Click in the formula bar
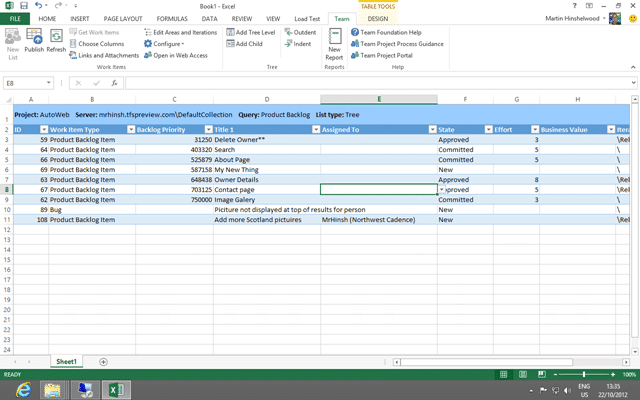Viewport: 640px width, 400px height. (x=378, y=83)
